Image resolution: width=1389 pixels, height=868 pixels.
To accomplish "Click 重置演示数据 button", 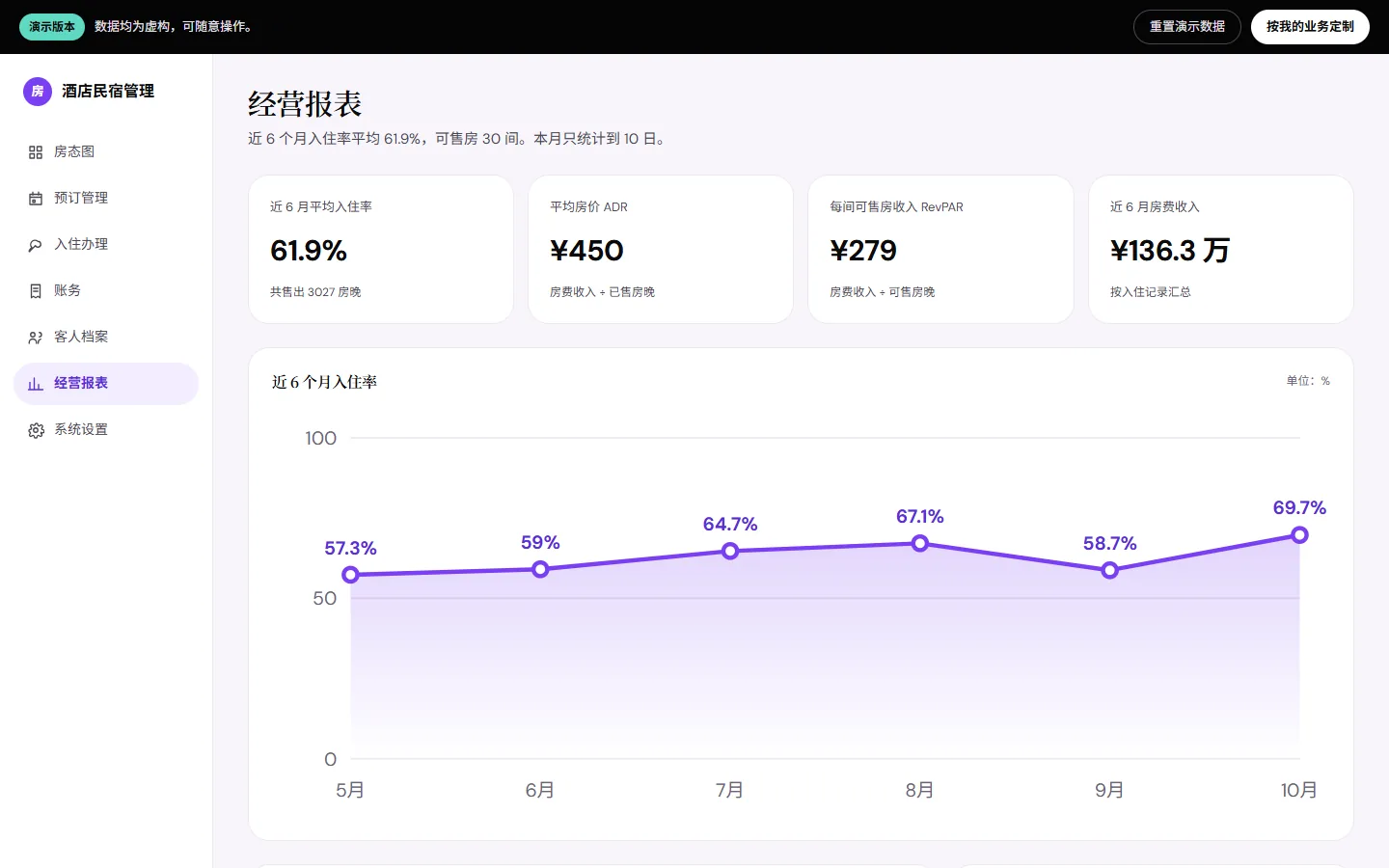I will click(x=1187, y=27).
